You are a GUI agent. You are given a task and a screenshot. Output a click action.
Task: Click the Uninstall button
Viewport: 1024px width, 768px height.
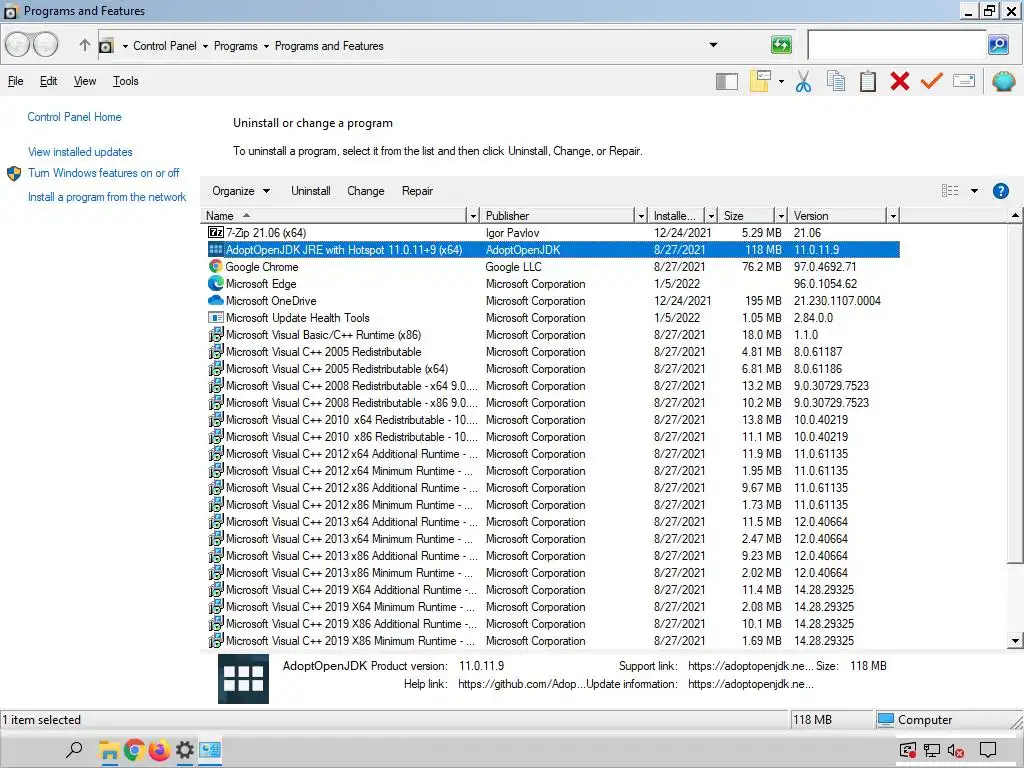(x=311, y=191)
